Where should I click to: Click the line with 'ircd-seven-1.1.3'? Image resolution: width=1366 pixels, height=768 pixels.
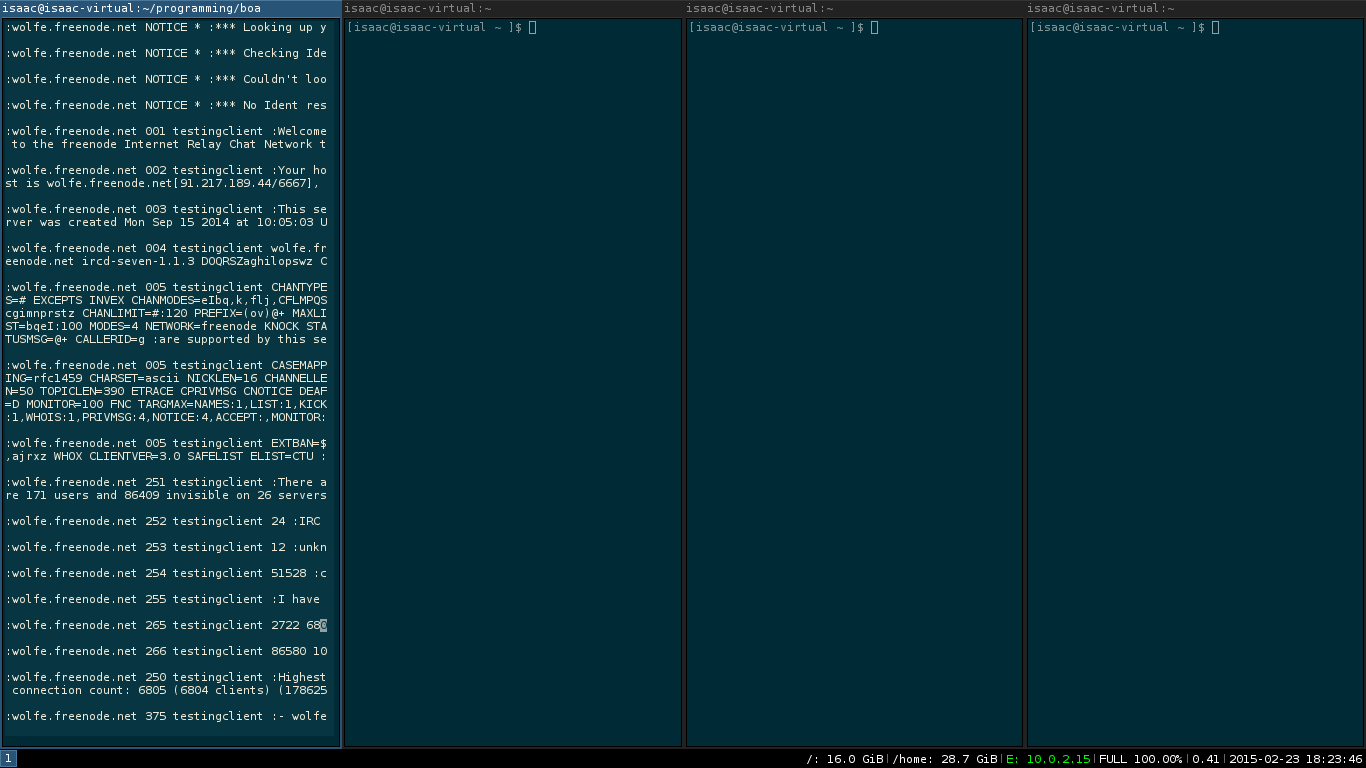click(x=166, y=261)
